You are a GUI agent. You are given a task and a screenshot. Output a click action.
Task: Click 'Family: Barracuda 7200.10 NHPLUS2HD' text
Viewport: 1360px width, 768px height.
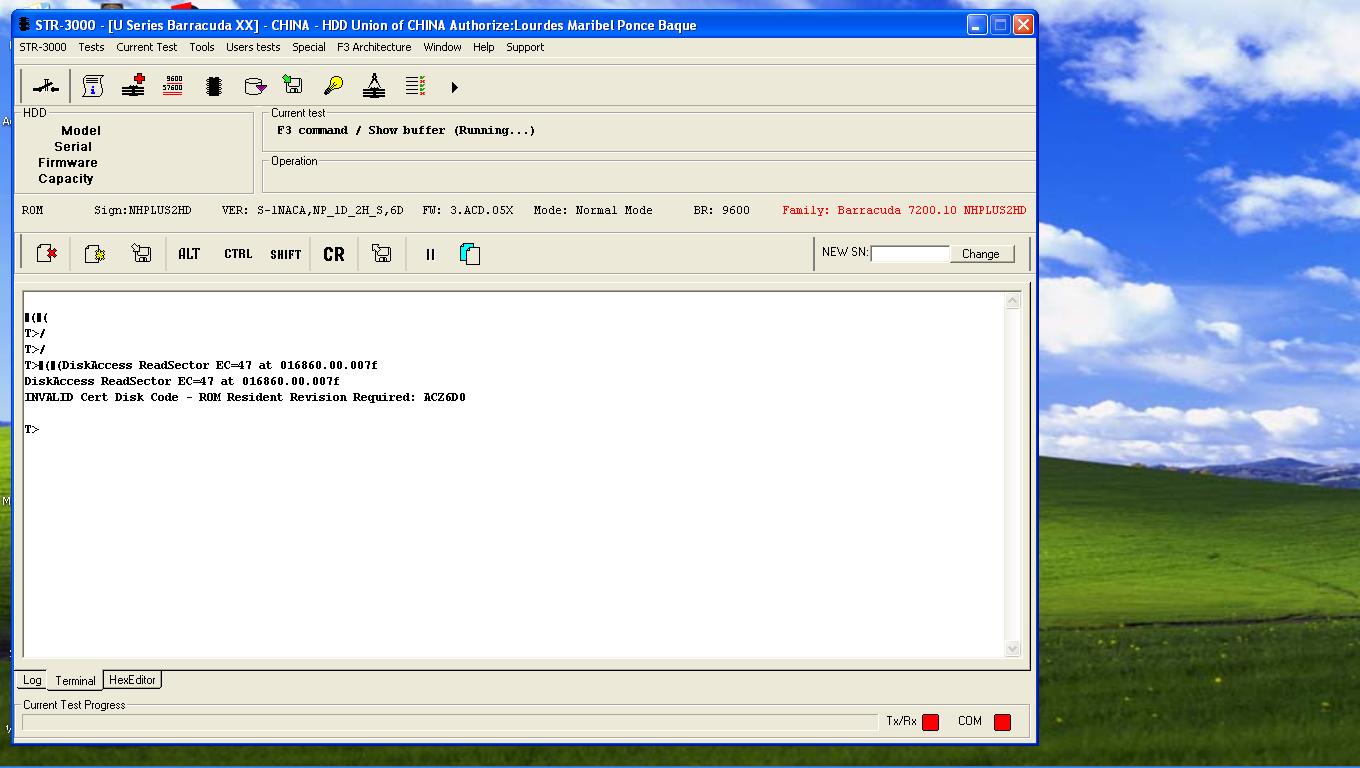[904, 210]
